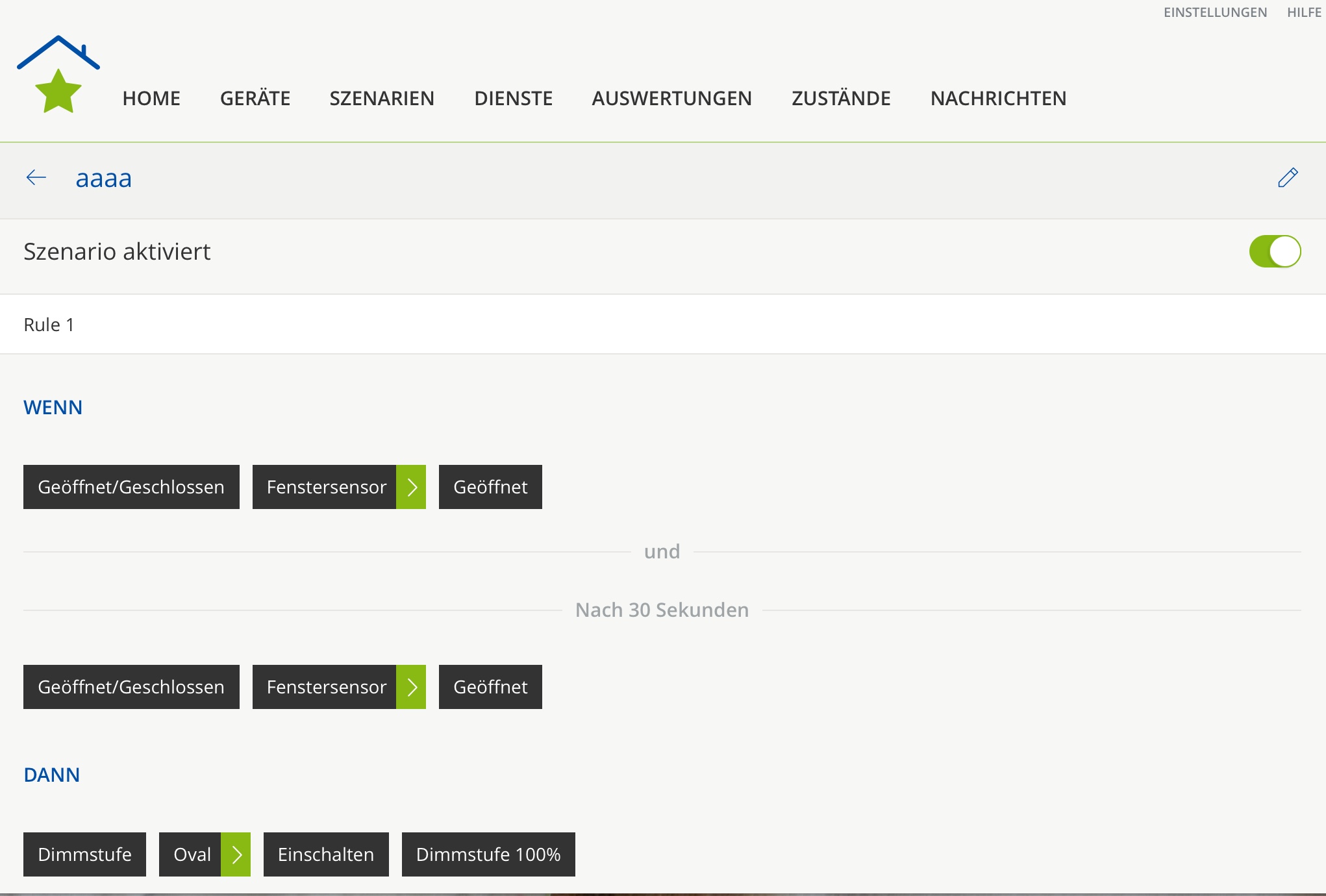1326x896 pixels.
Task: Go to the HOME menu item
Action: (x=151, y=99)
